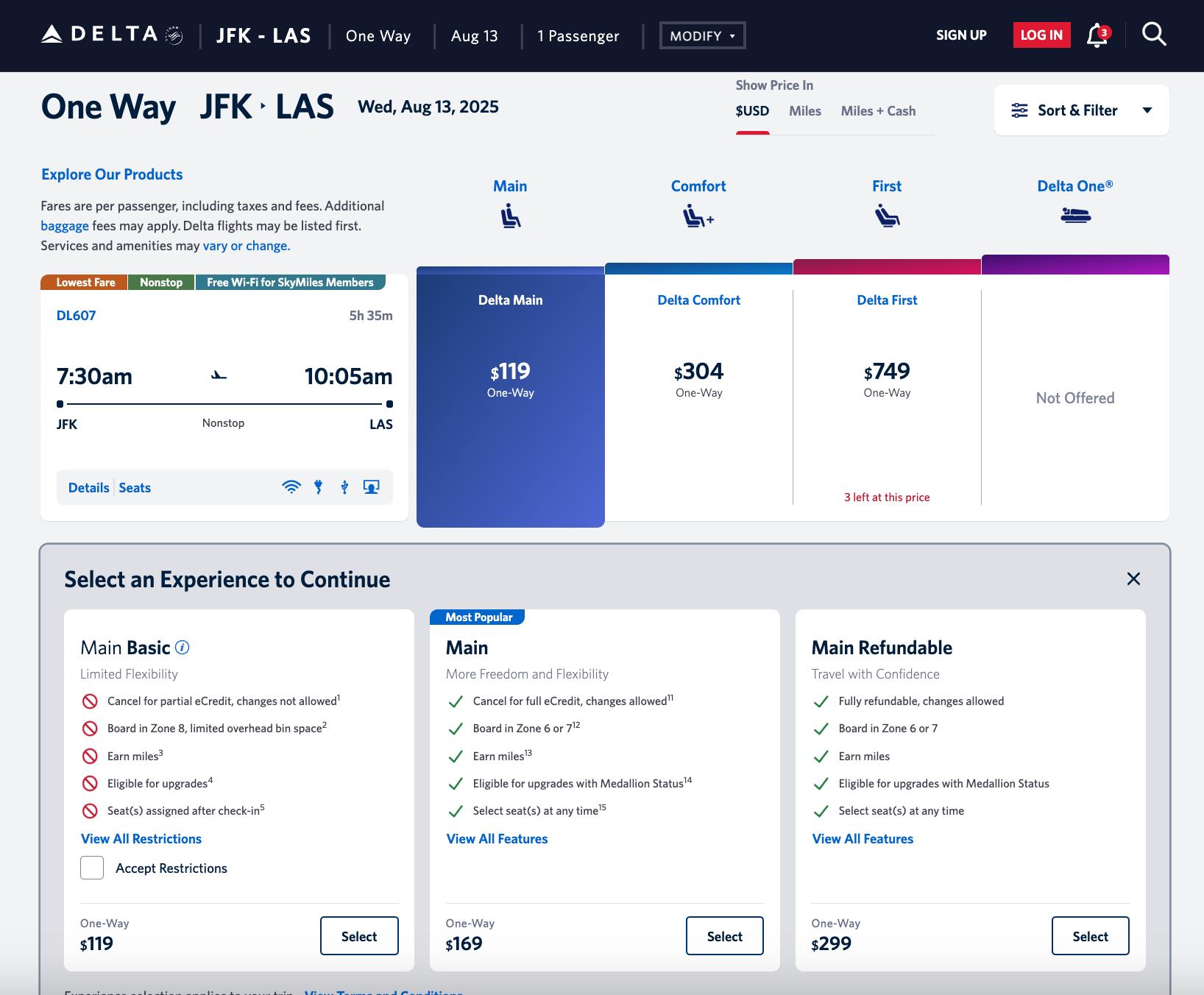Image resolution: width=1204 pixels, height=995 pixels.
Task: Click the Most Popular badge
Action: tap(478, 617)
